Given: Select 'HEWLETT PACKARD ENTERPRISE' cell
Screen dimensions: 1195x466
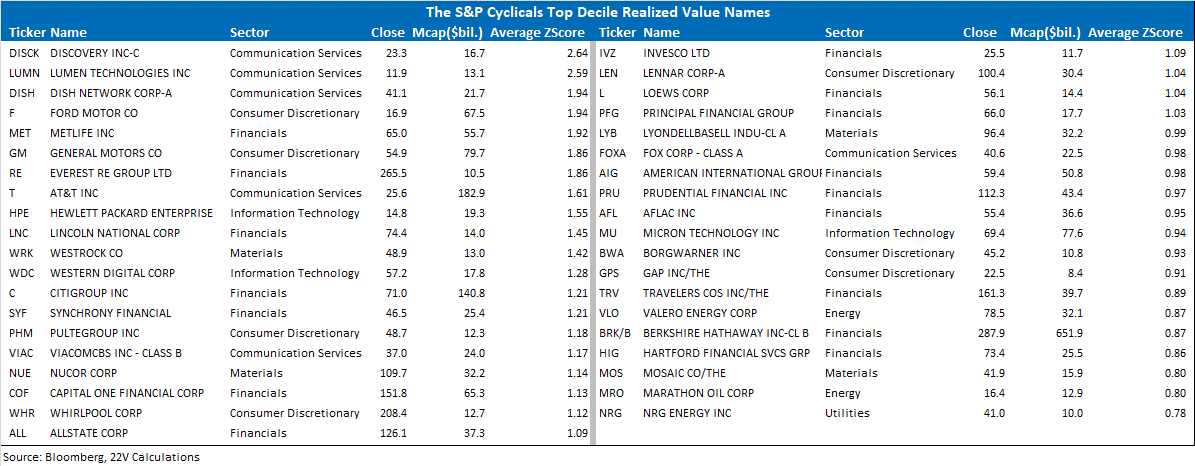Looking at the screenshot, I should tap(132, 213).
